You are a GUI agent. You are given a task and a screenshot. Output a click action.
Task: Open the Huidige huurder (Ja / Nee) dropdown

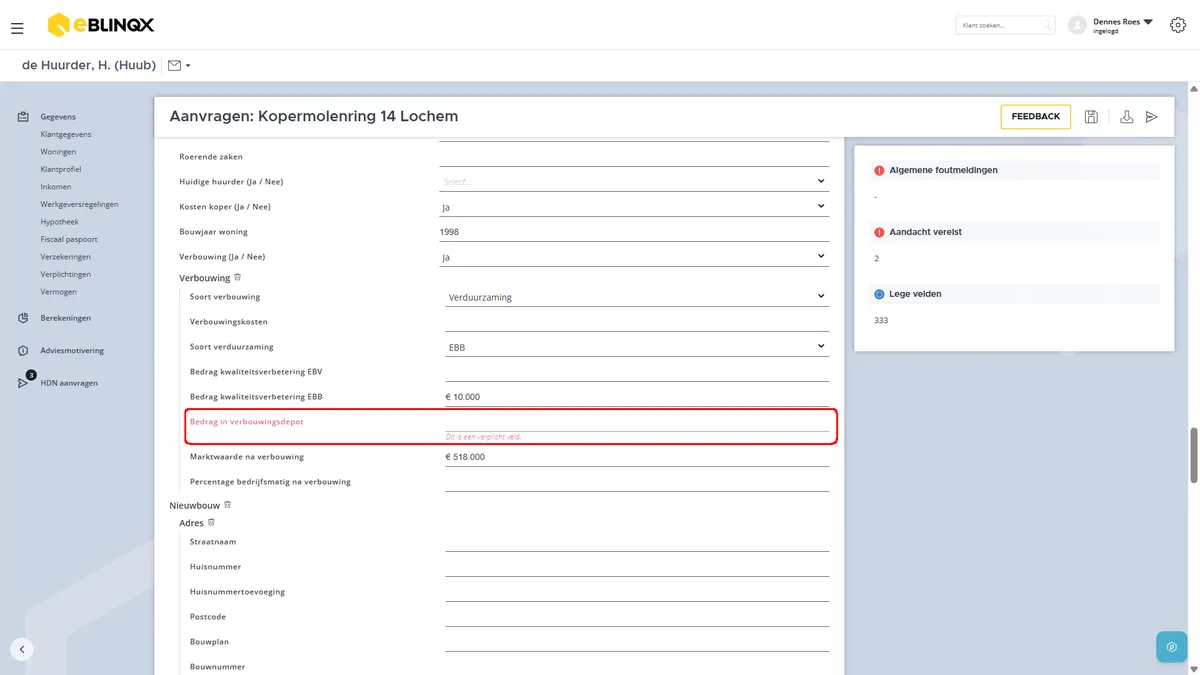(x=634, y=181)
